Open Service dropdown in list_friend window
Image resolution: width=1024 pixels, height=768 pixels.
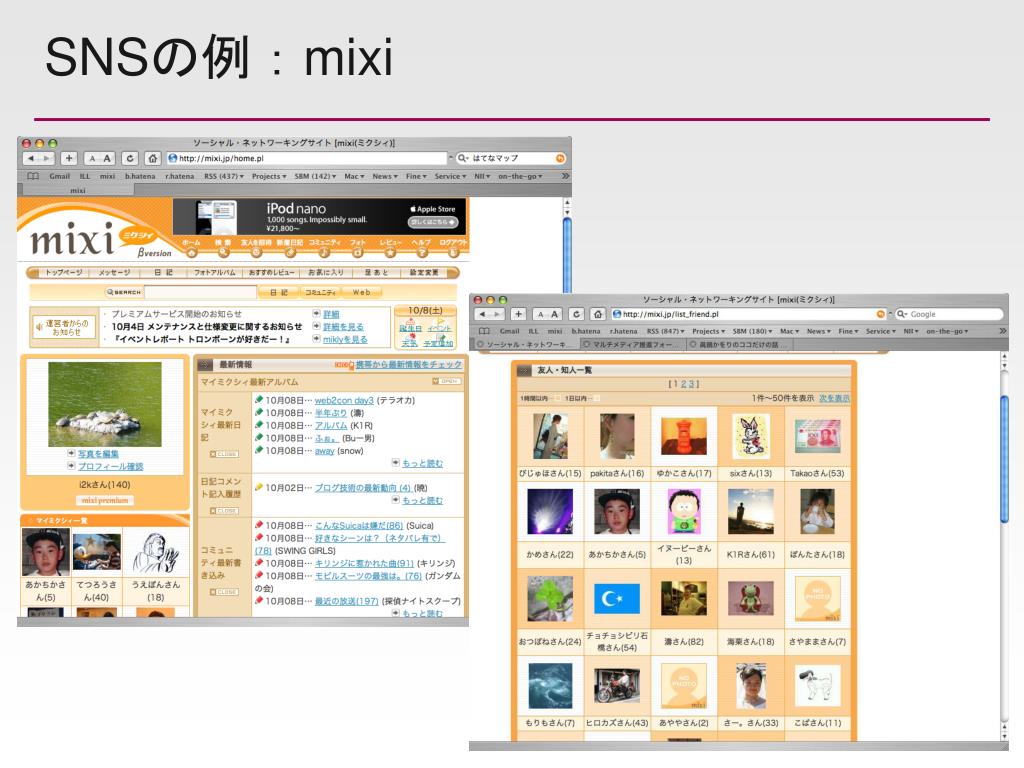pos(881,331)
